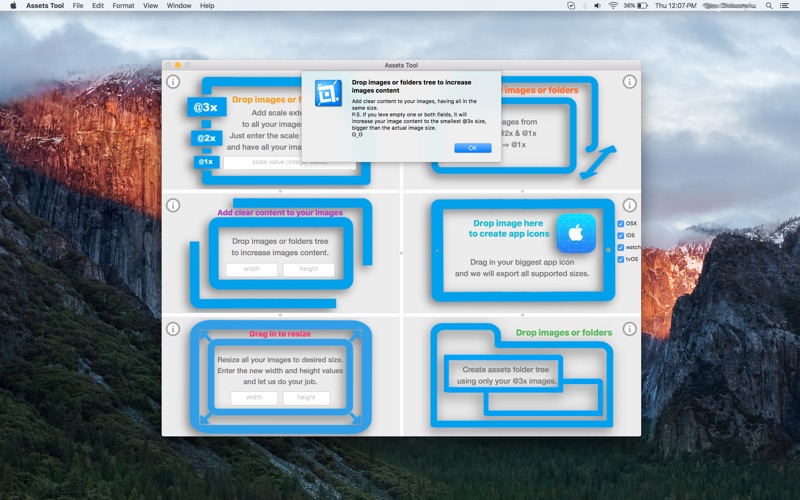Click the scale value input field
The height and width of the screenshot is (500, 800).
(289, 163)
